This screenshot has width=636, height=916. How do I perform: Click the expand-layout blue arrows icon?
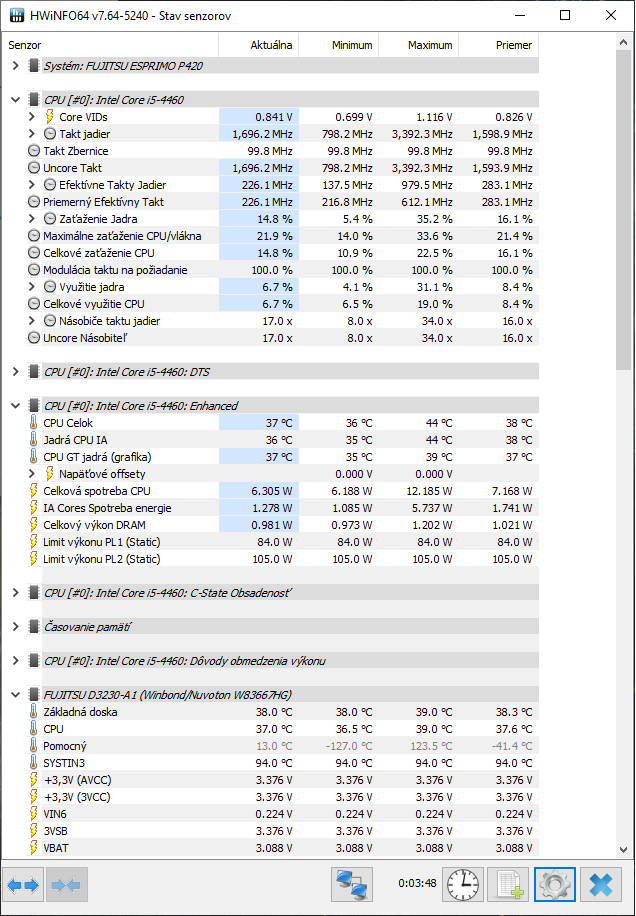23,885
